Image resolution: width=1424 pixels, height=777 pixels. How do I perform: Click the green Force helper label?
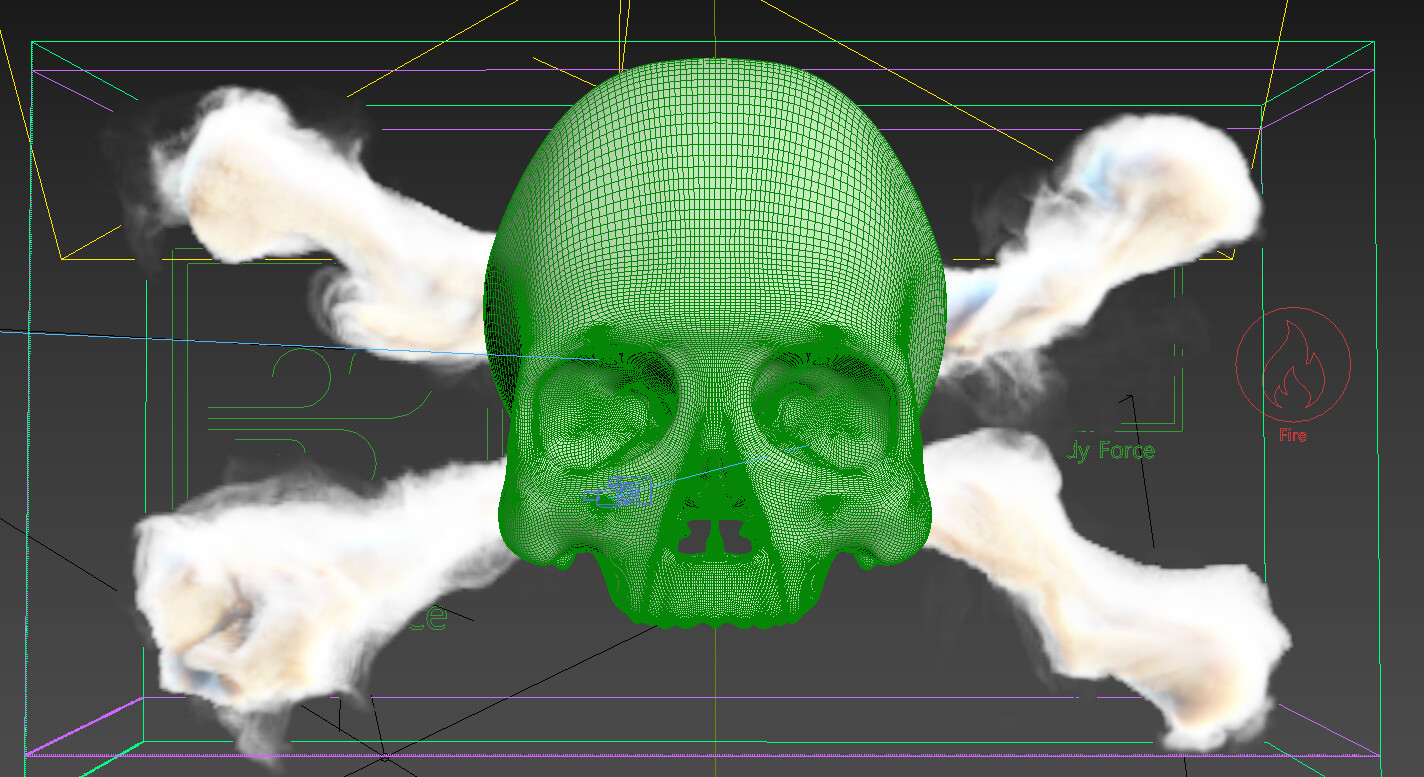click(x=1110, y=451)
